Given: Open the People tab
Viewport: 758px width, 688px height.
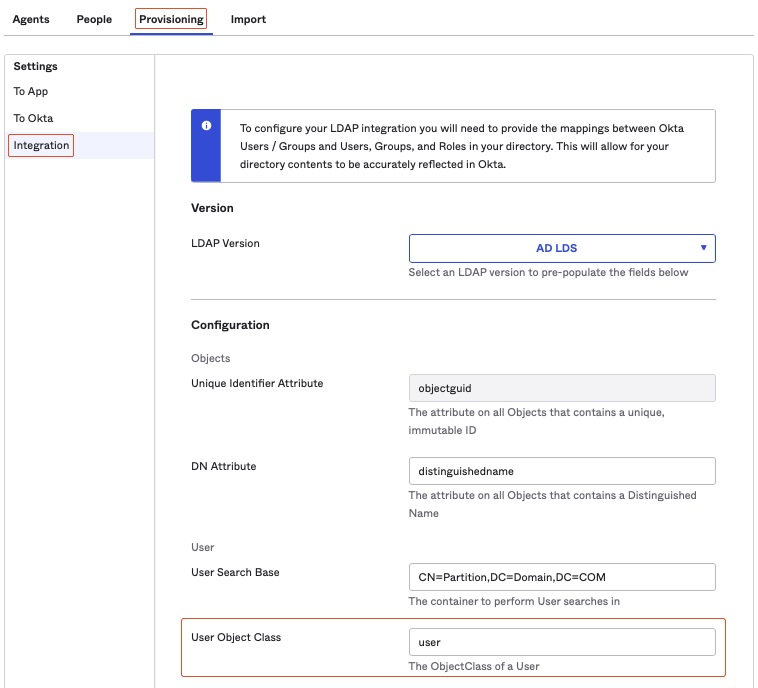Looking at the screenshot, I should click(x=94, y=19).
